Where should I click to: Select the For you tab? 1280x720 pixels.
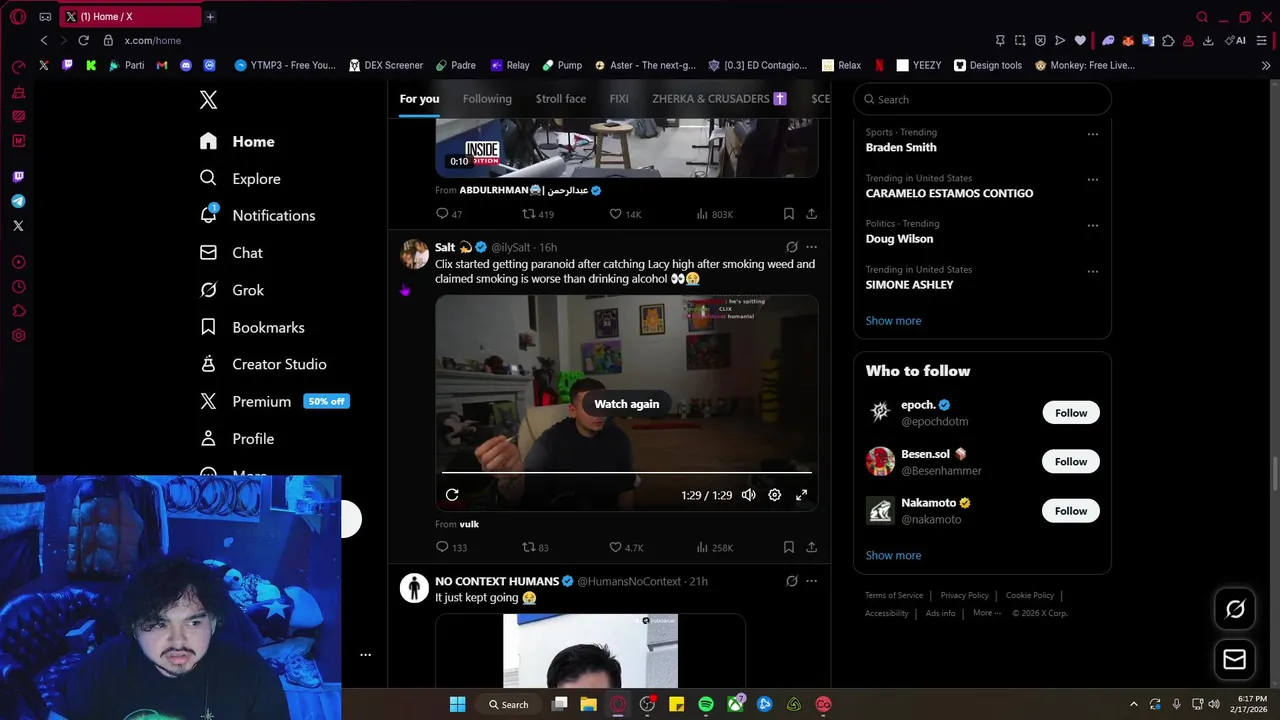[419, 99]
